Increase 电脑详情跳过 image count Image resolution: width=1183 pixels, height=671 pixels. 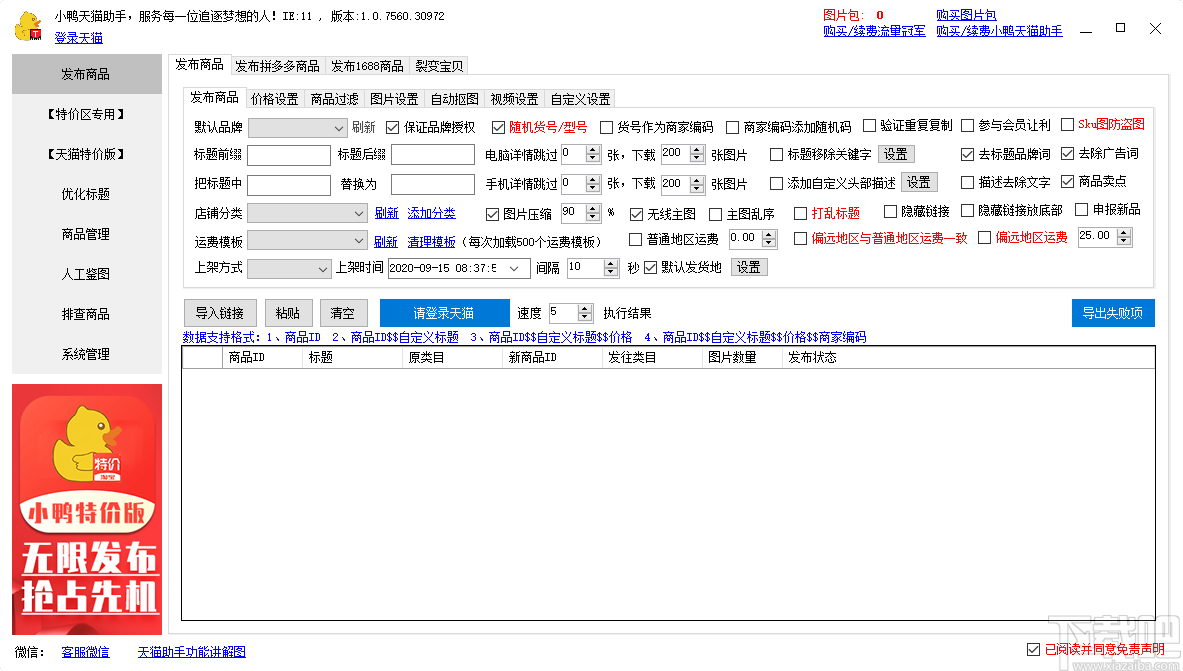593,150
